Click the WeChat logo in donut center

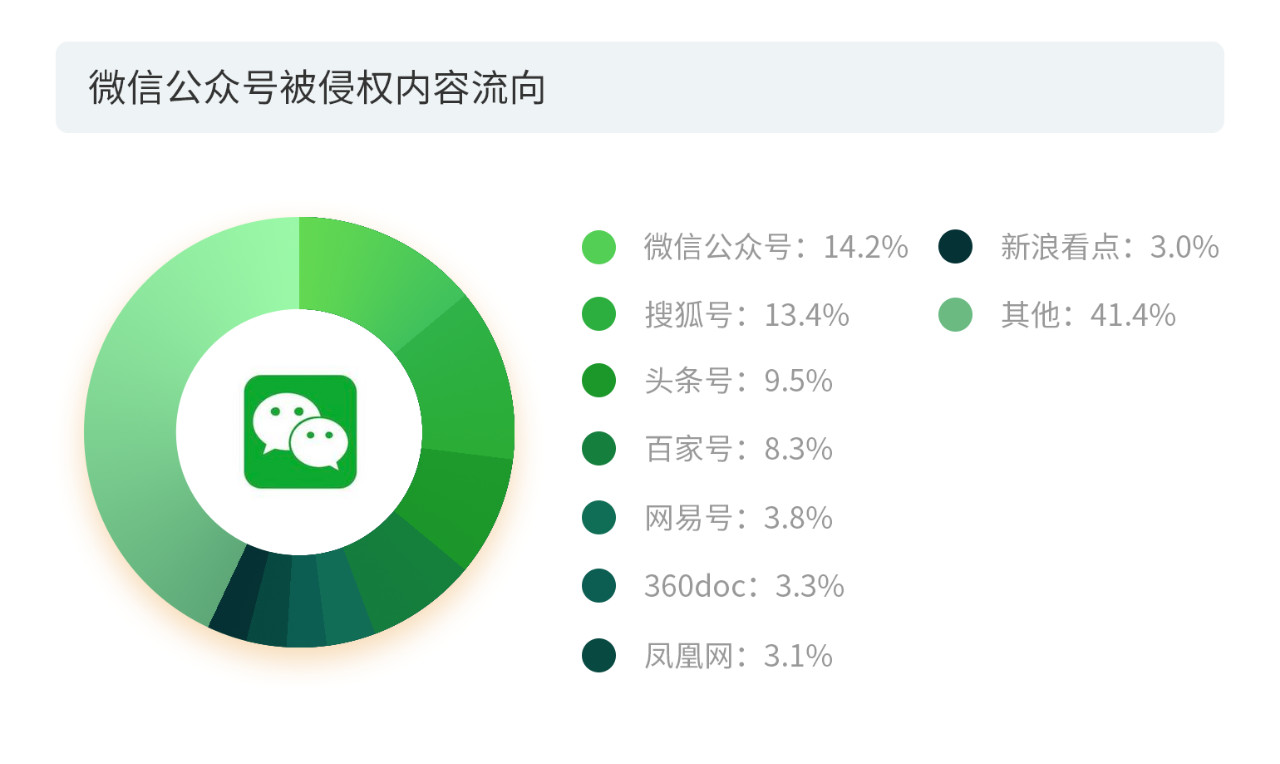300,432
